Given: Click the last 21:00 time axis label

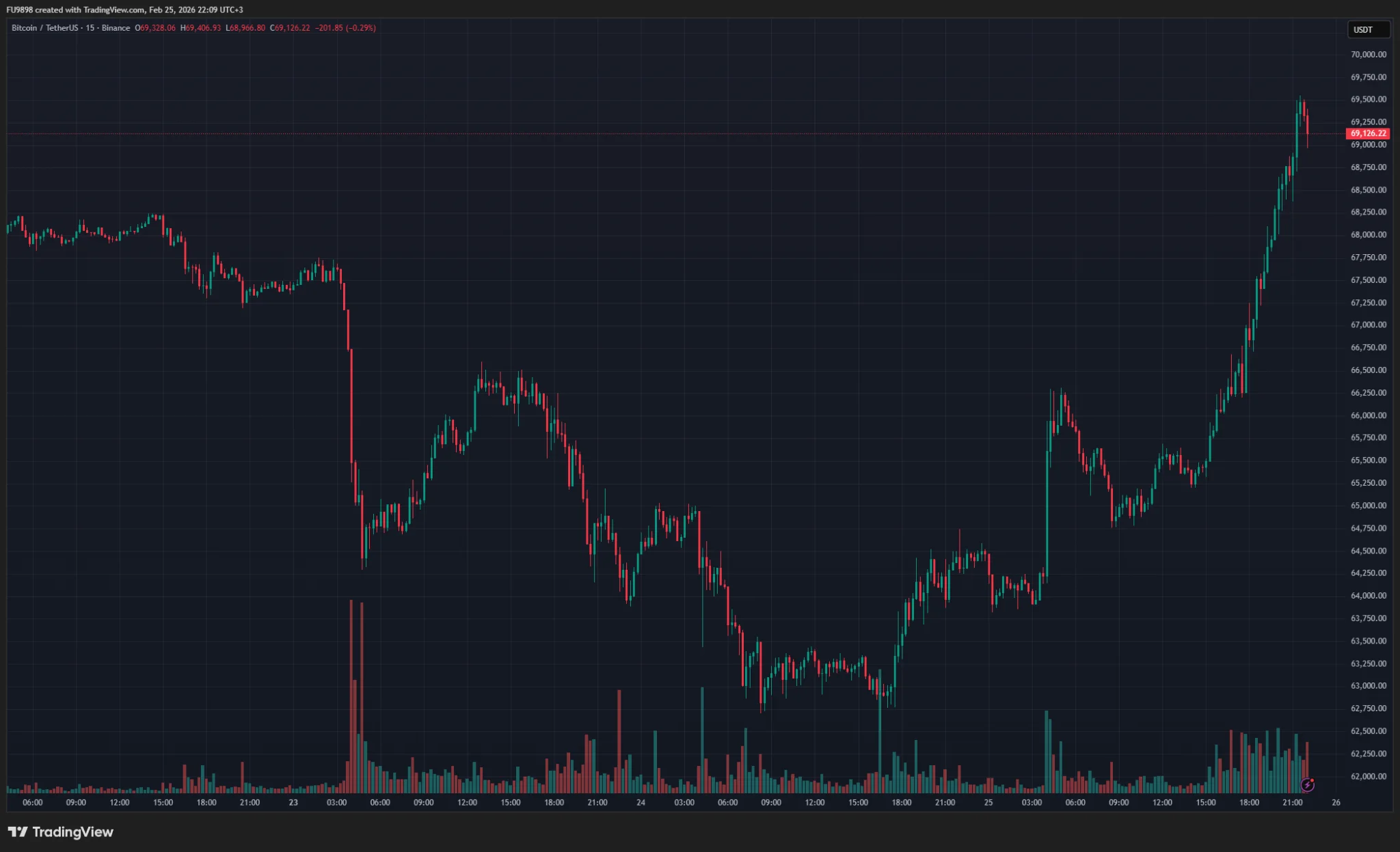Looking at the screenshot, I should click(1292, 802).
